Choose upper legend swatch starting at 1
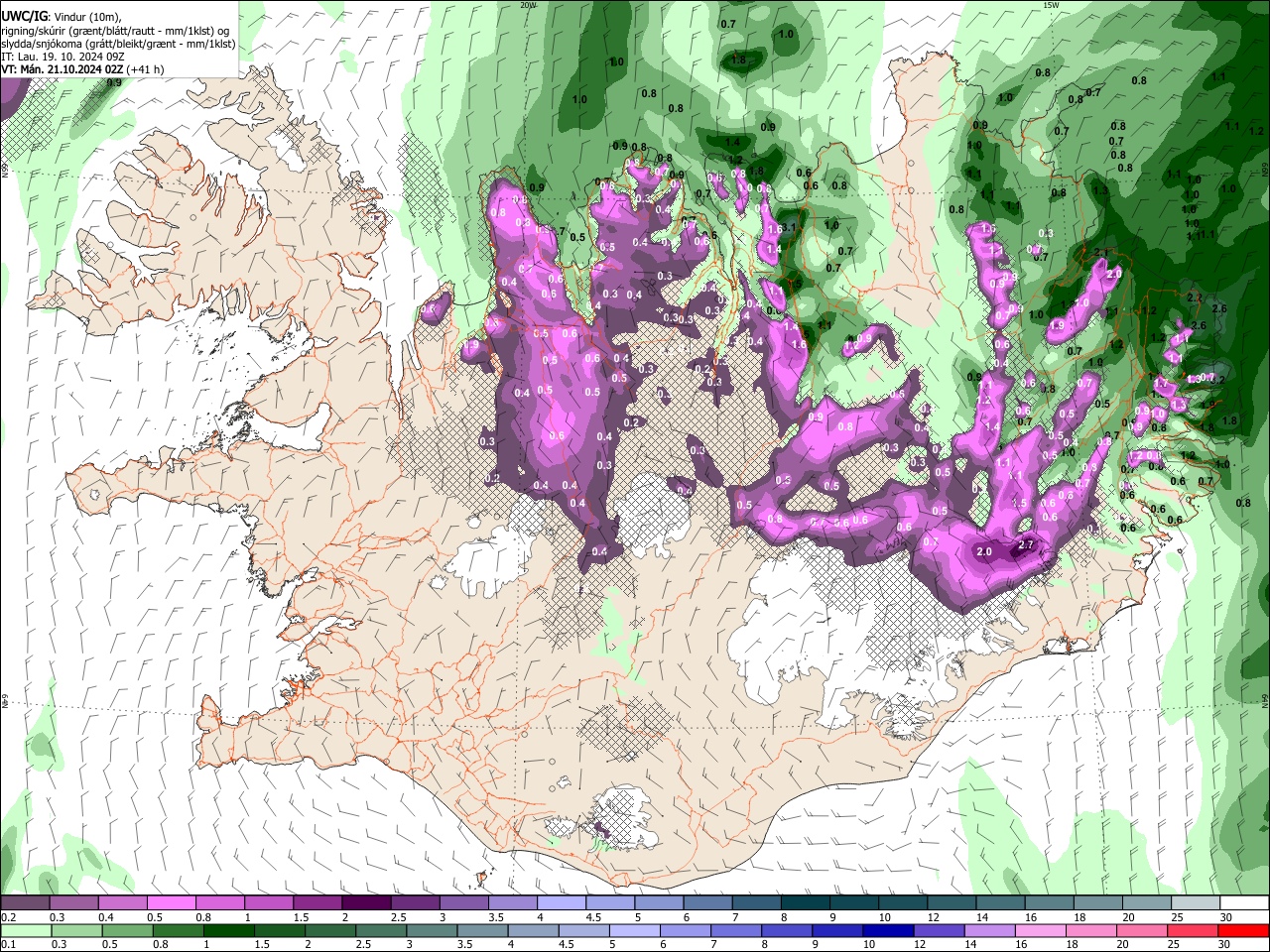 coord(269,903)
